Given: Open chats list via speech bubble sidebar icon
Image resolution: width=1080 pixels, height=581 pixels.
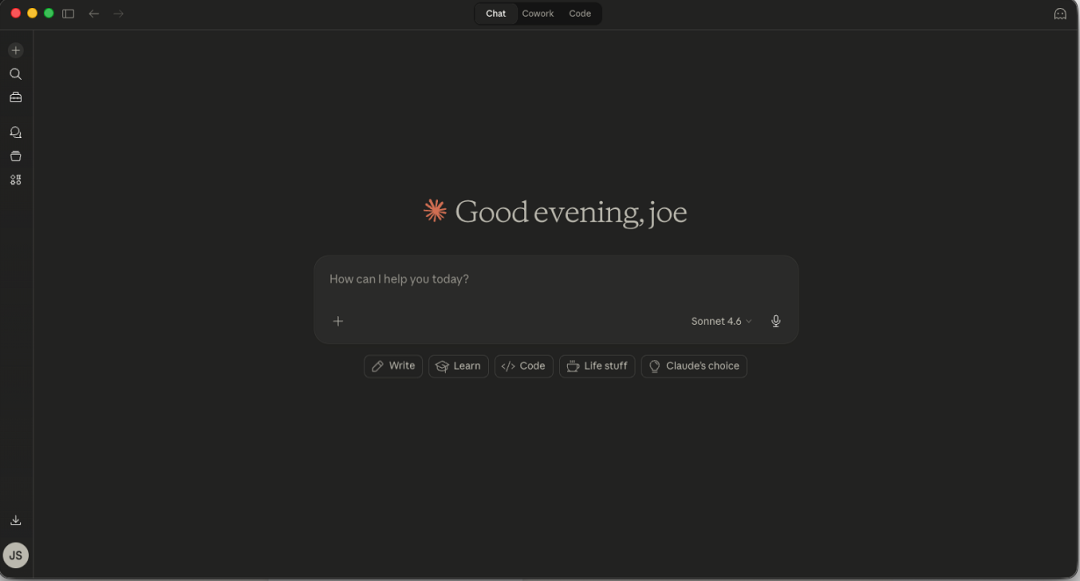Looking at the screenshot, I should click(x=16, y=132).
